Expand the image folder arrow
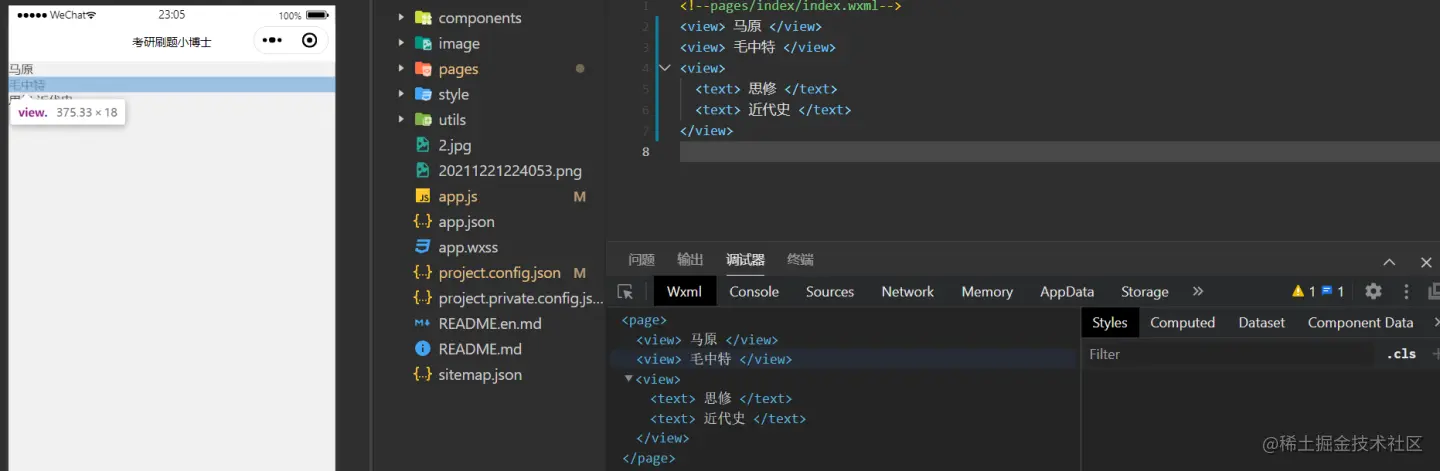The height and width of the screenshot is (471, 1440). (x=401, y=43)
